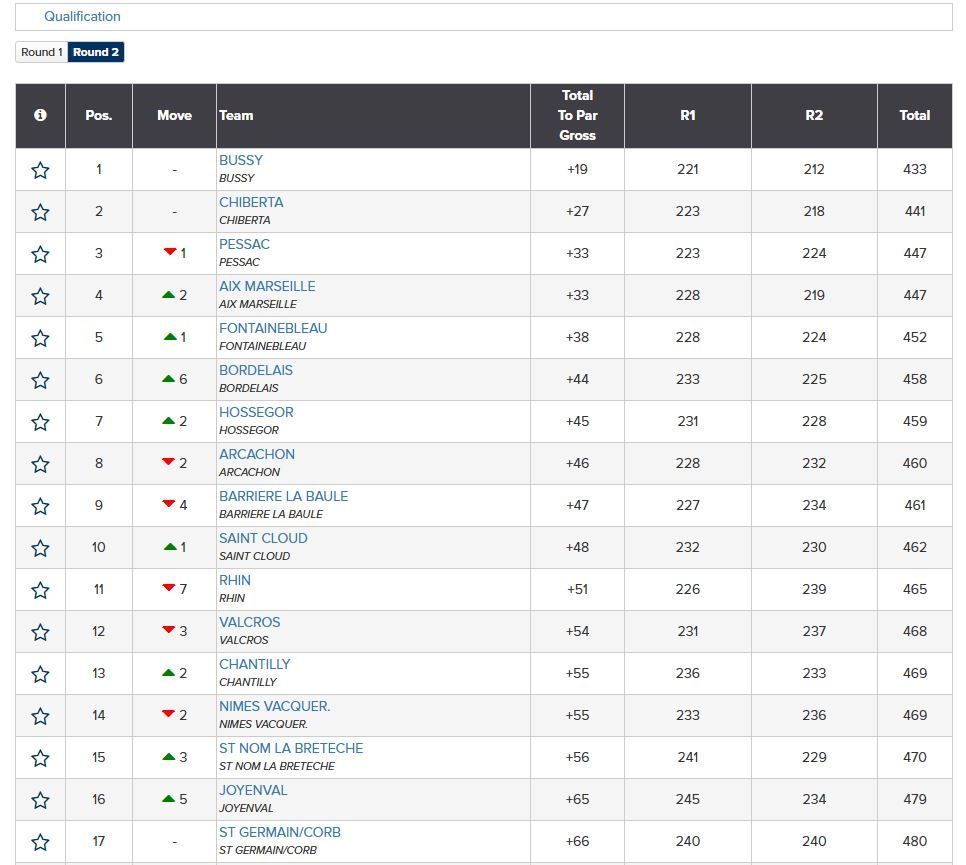Screen dimensions: 966x865
Task: Click AIX MARSEILLE's R2 score of 219
Action: click(x=814, y=296)
